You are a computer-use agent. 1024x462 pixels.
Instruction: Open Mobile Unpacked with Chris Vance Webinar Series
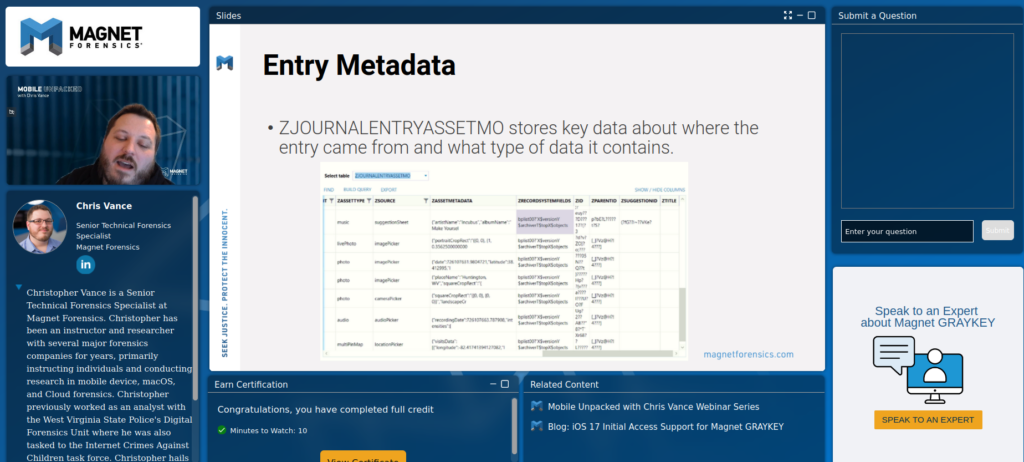pyautogui.click(x=654, y=406)
